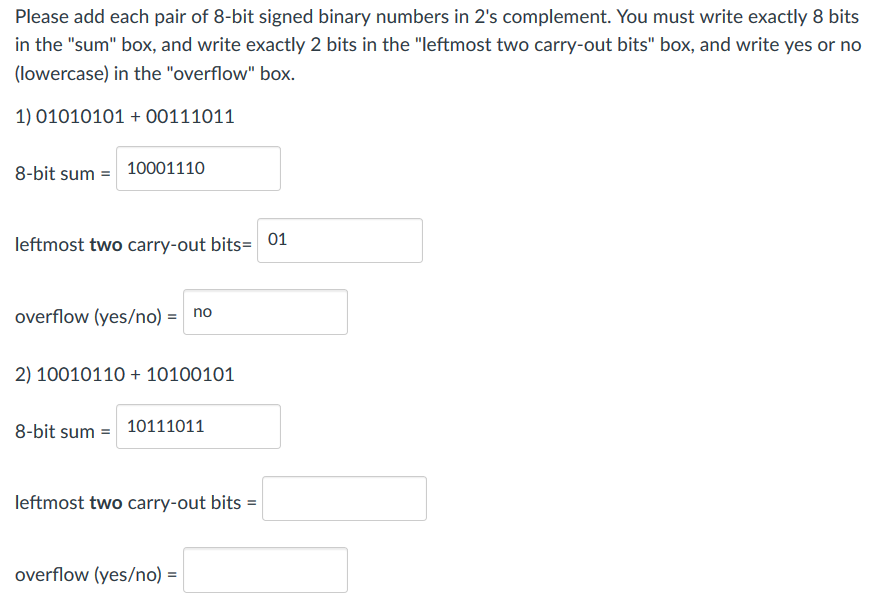
Task: Click the problem 2 "8-bit sum =" label
Action: pyautogui.click(x=63, y=431)
